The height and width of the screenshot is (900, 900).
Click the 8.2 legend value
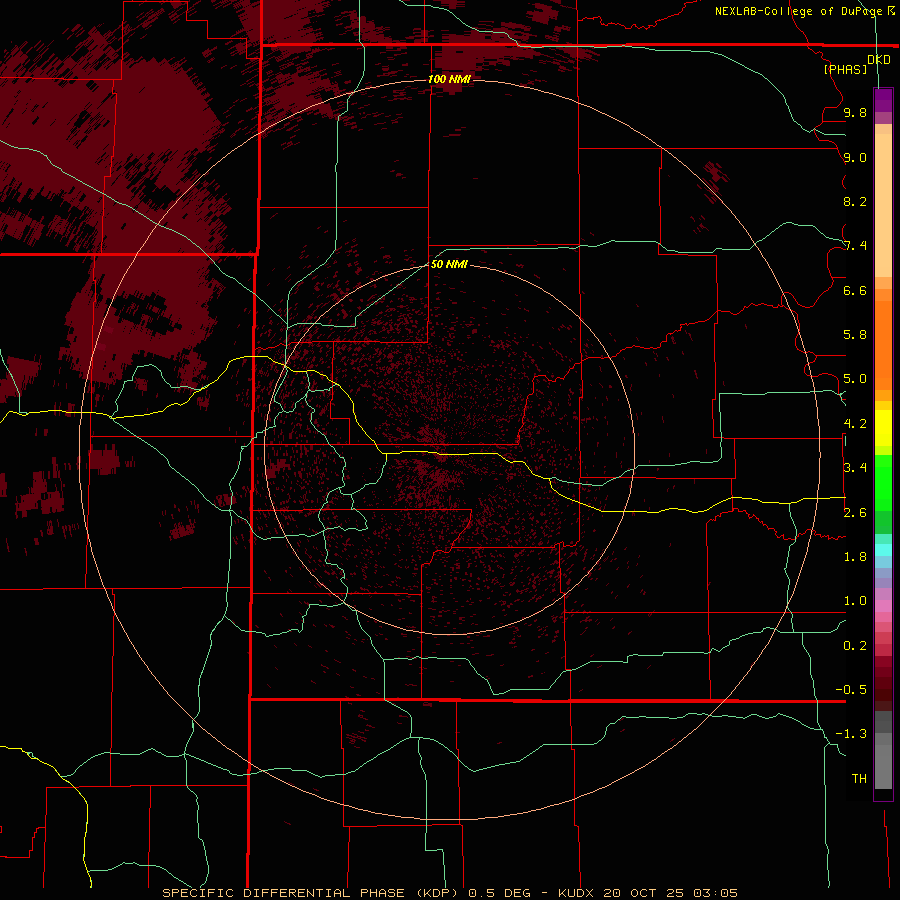855,201
